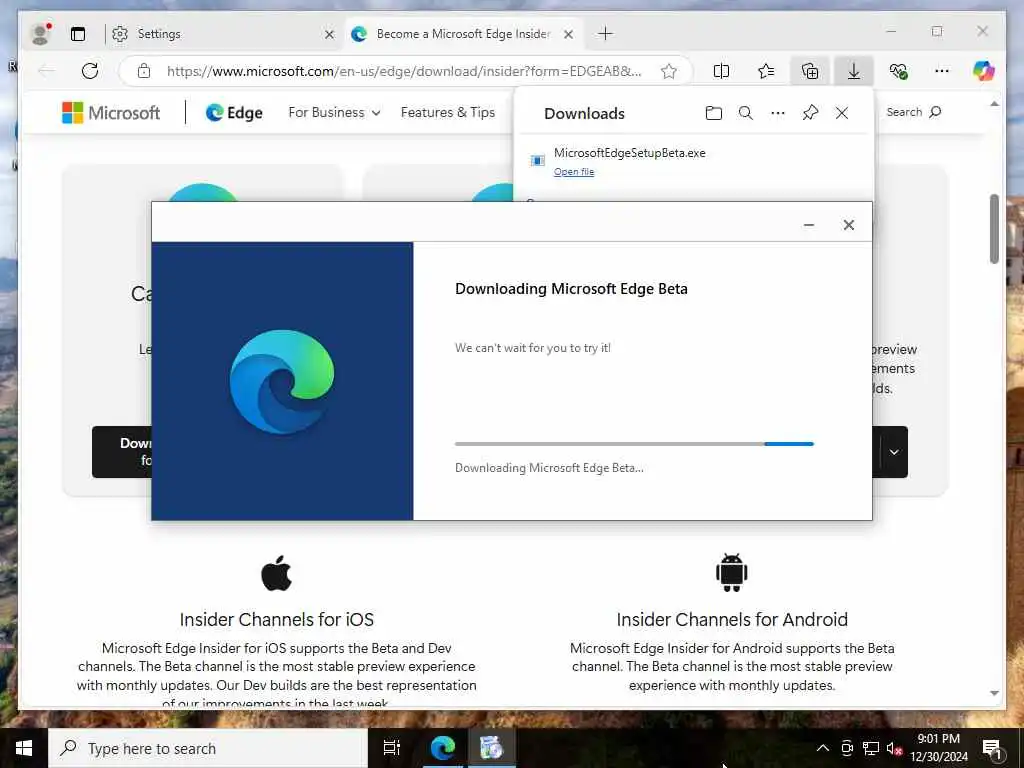Screen dimensions: 1024x768
Task: Go to the Microsoft logo homepage
Action: pos(111,112)
